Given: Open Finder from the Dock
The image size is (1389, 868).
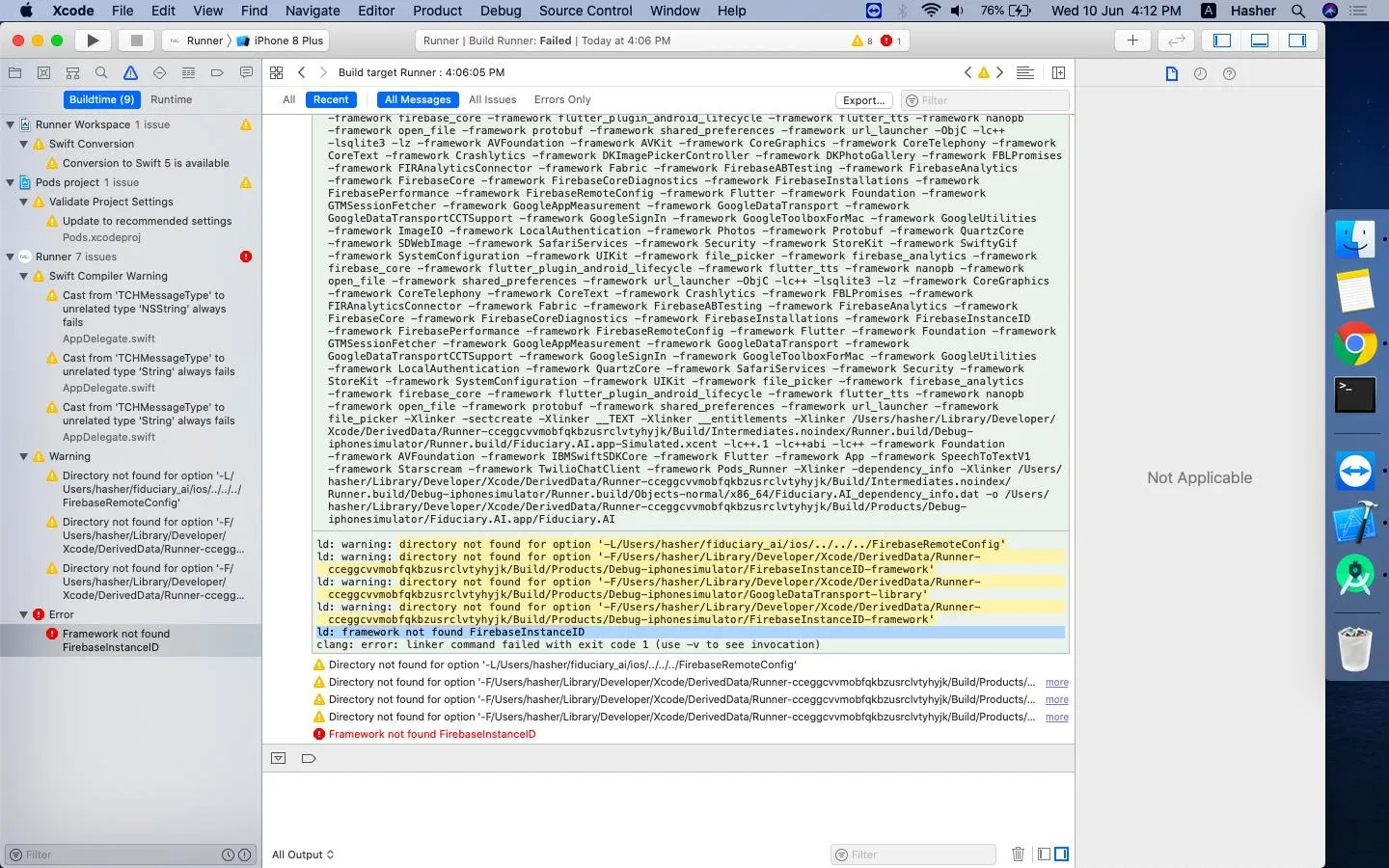Looking at the screenshot, I should 1355,238.
